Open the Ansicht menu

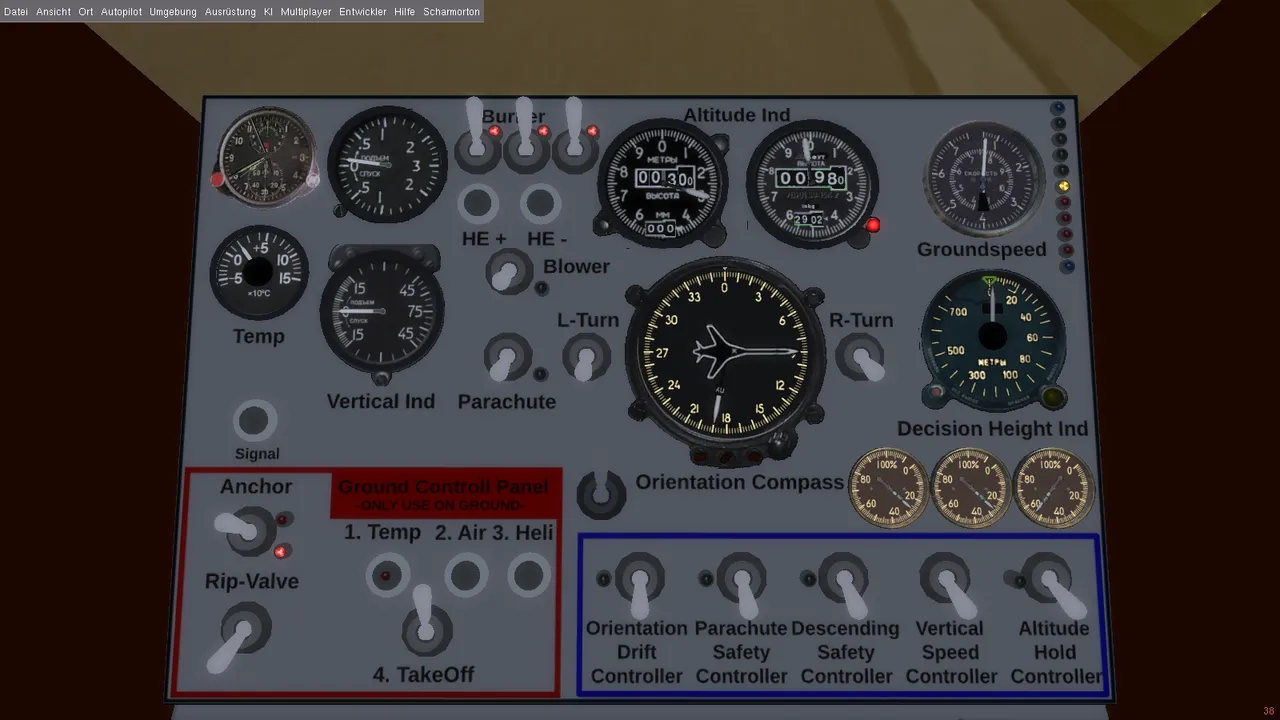(53, 12)
